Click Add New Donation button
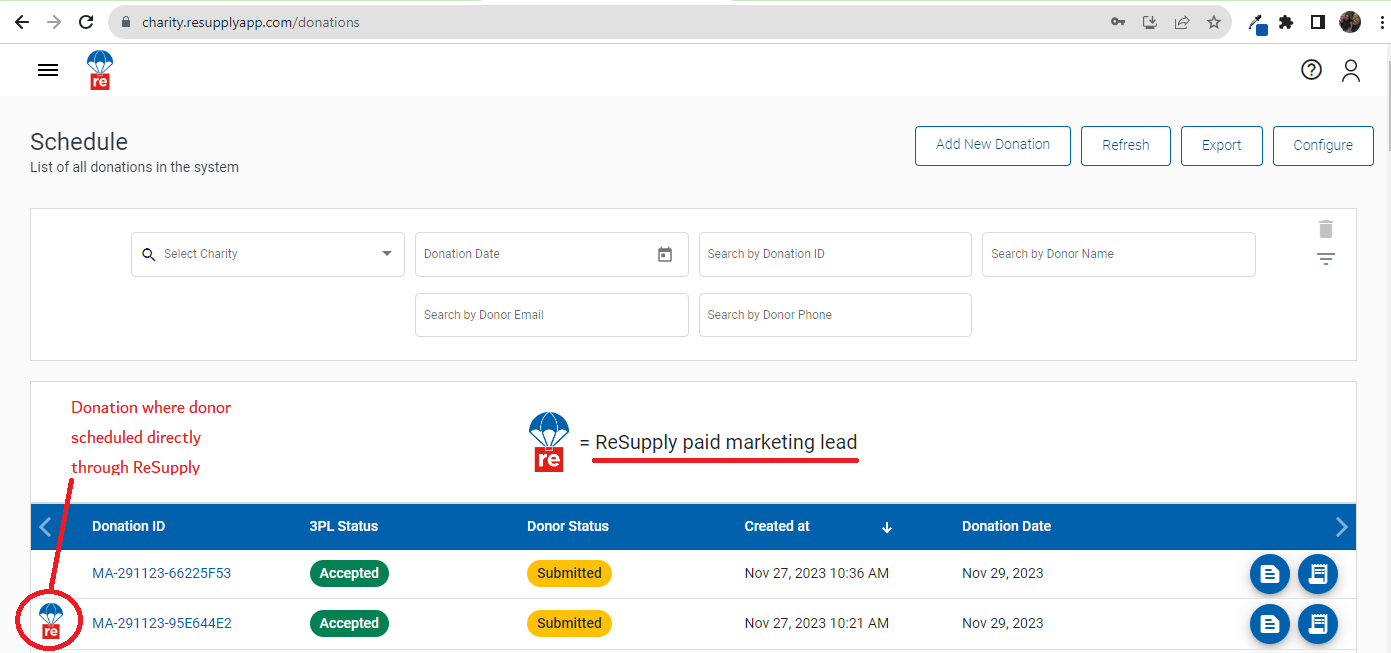 [993, 145]
